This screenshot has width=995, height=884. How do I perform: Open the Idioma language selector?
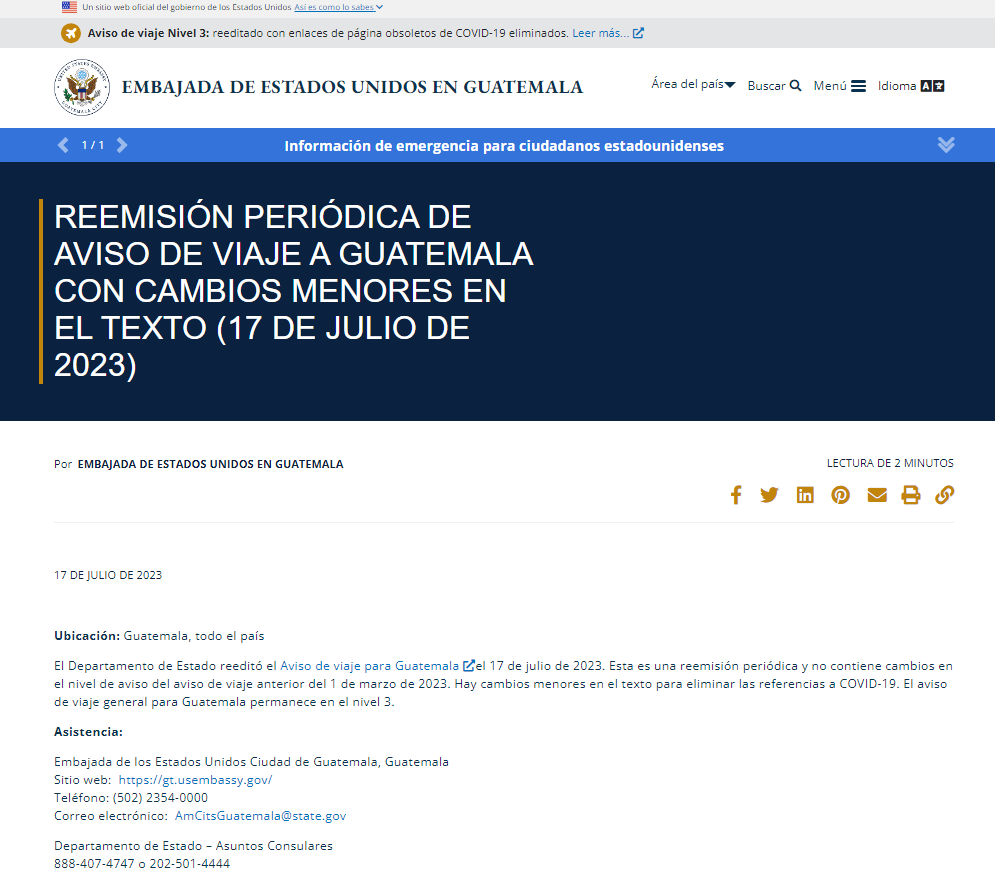[x=910, y=85]
